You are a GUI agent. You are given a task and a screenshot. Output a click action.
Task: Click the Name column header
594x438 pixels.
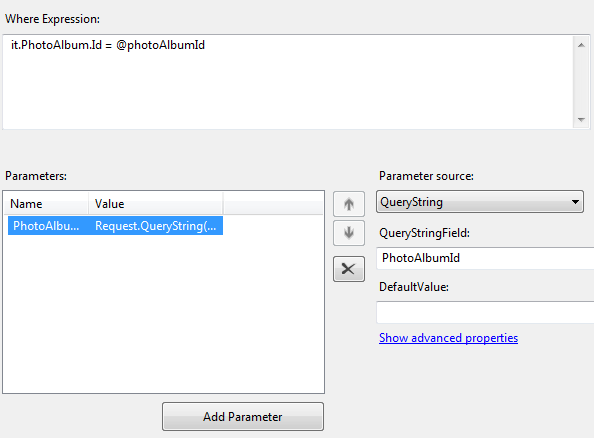click(46, 203)
